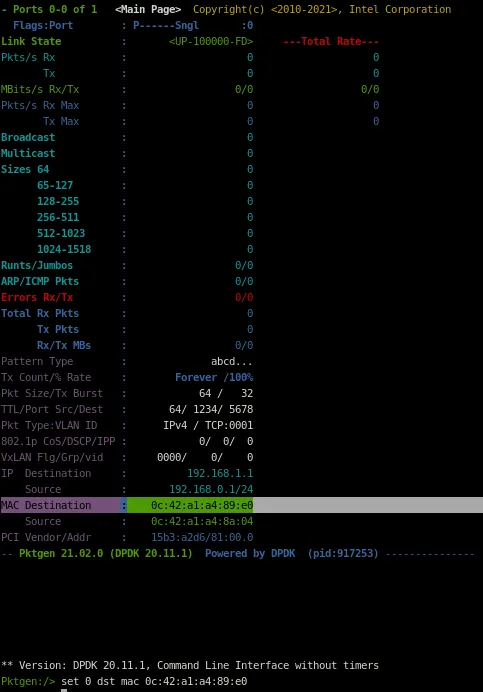Click the "Powered by DPDK" text
The height and width of the screenshot is (692, 483).
click(250, 553)
